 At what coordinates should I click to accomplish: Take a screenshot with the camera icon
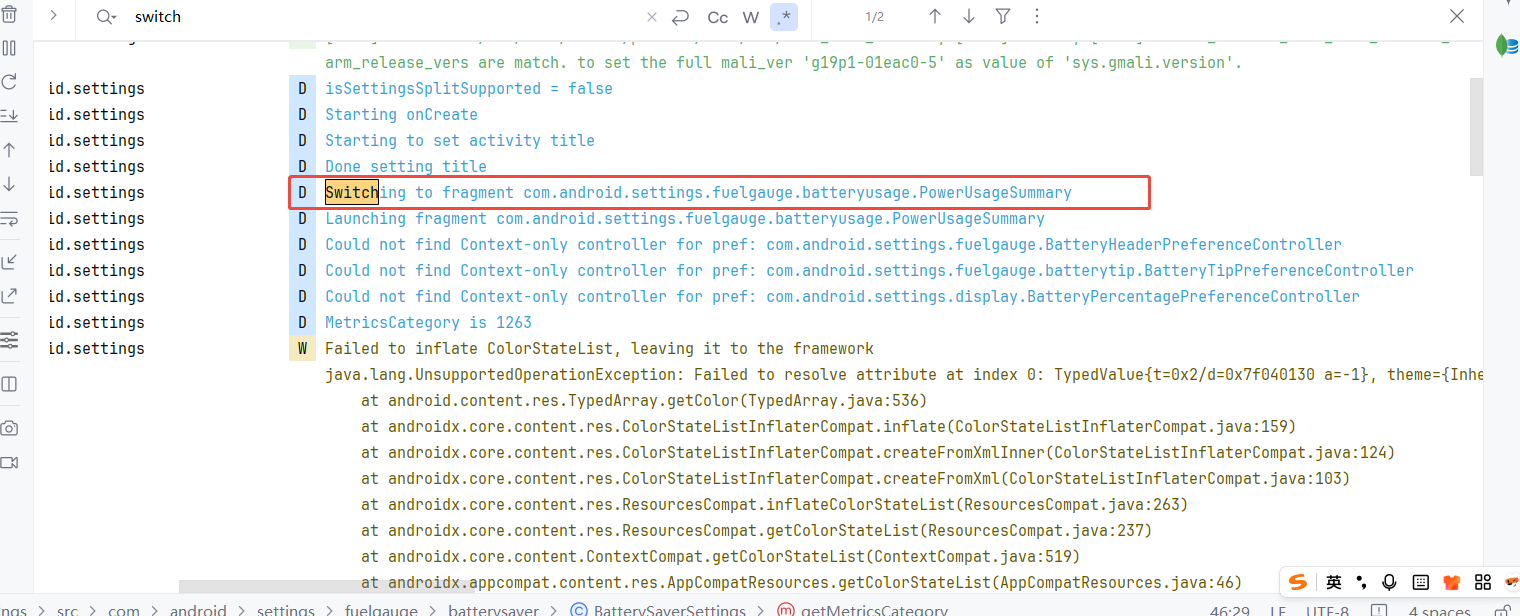9,428
